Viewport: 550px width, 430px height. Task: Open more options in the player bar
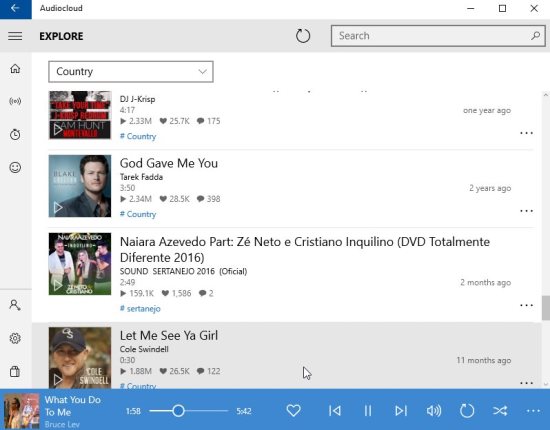point(533,411)
